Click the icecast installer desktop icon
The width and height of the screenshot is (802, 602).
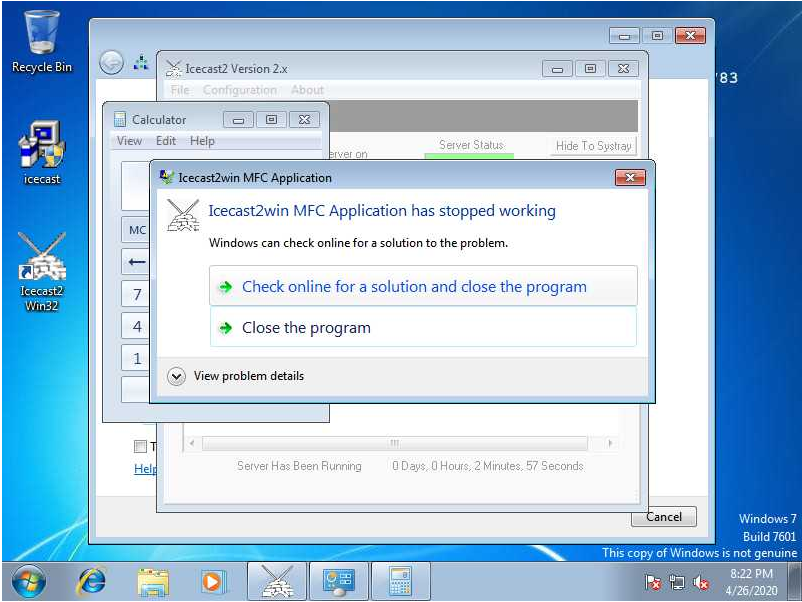[x=41, y=152]
